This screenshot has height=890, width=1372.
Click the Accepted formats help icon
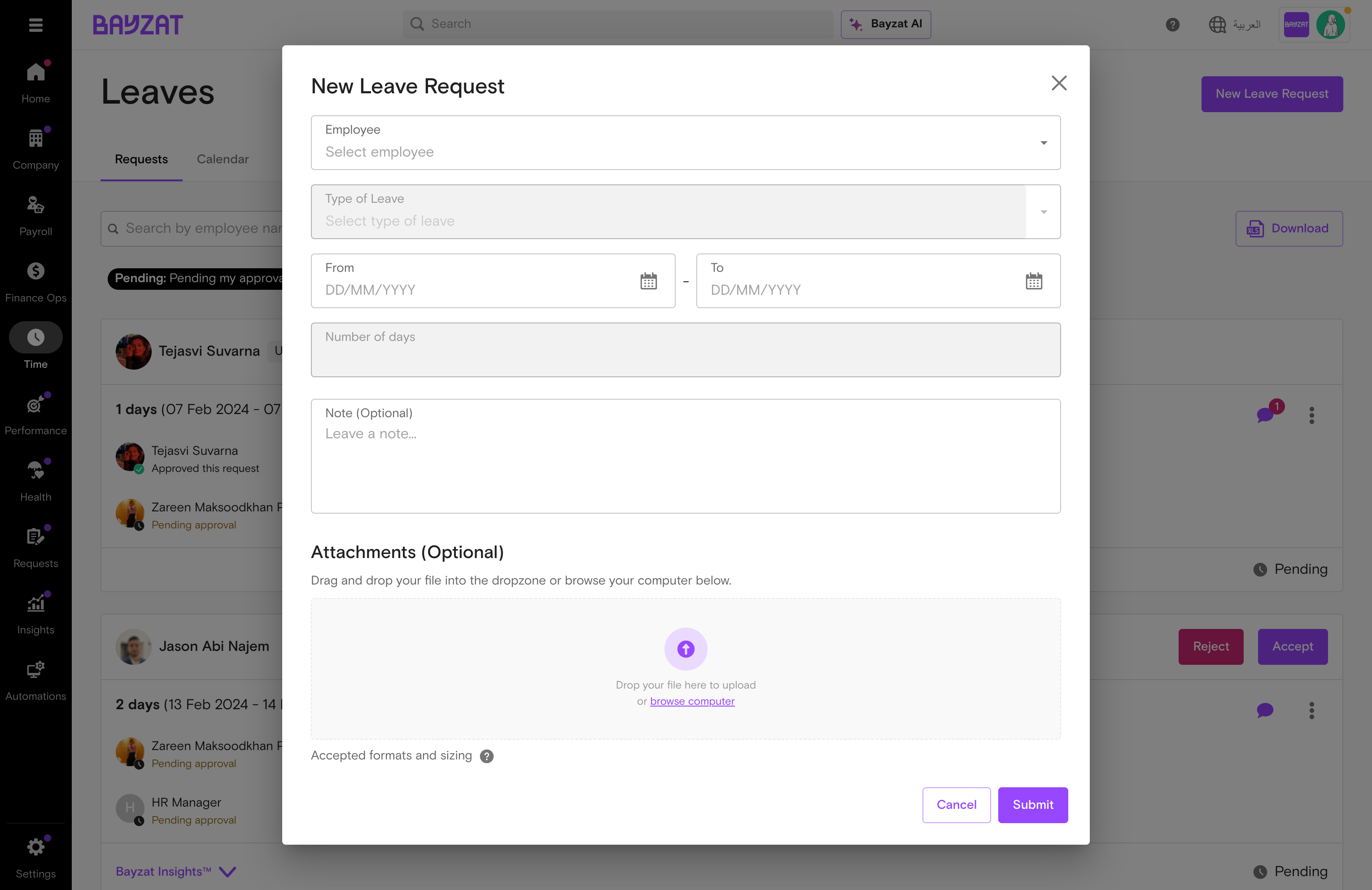pos(486,756)
